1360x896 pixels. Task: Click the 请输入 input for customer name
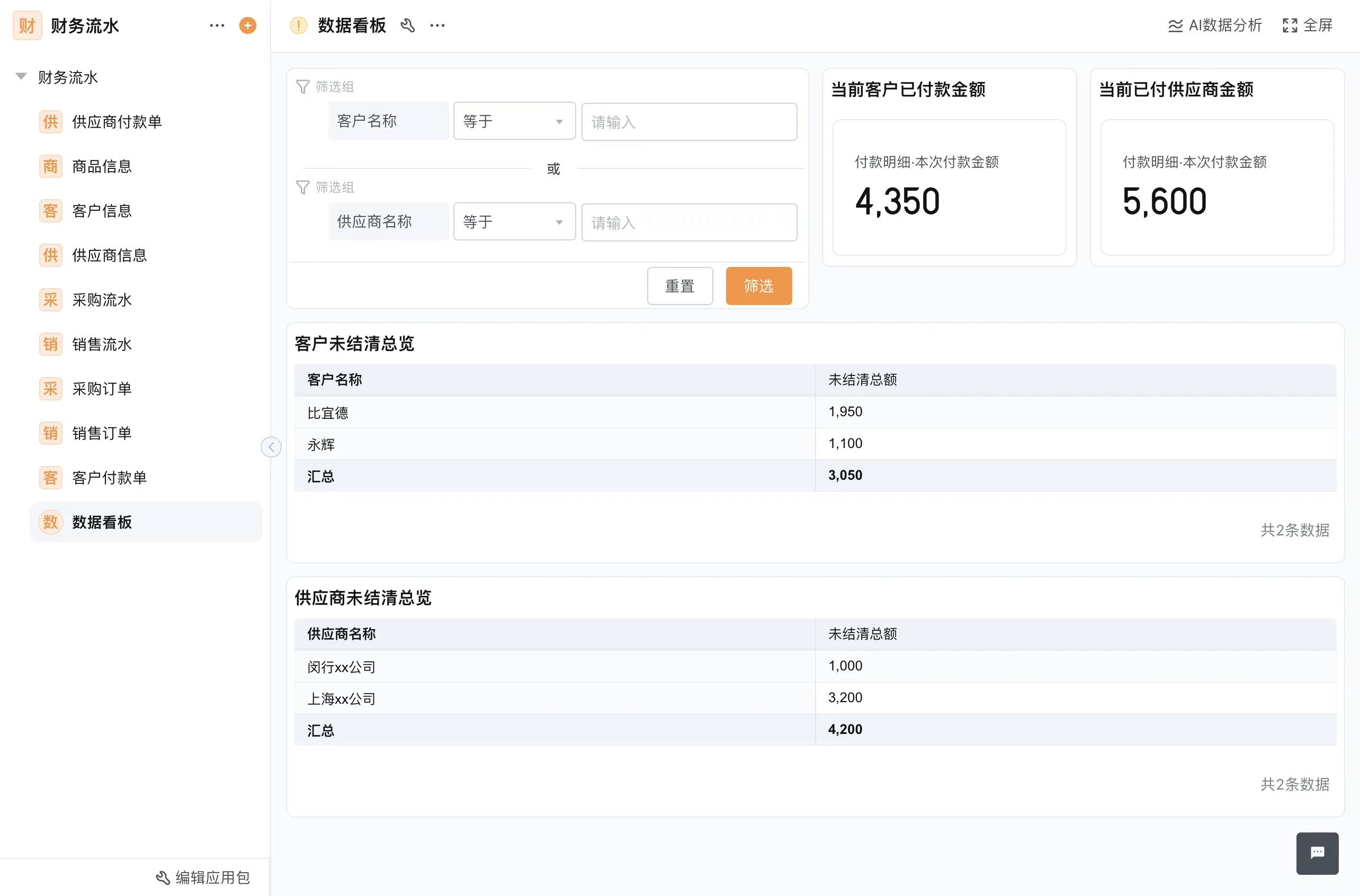point(688,121)
